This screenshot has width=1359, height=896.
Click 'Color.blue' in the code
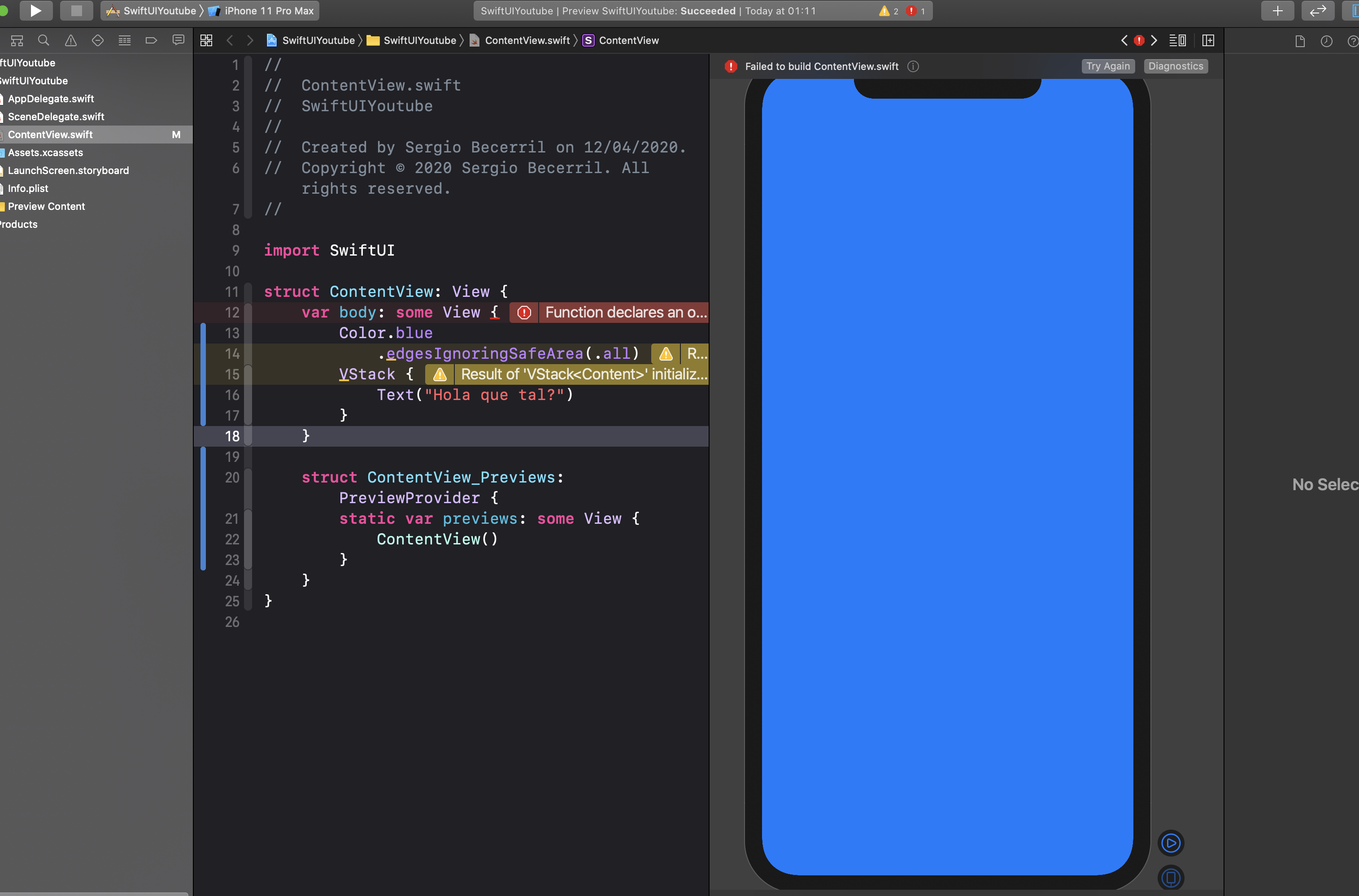pyautogui.click(x=386, y=333)
